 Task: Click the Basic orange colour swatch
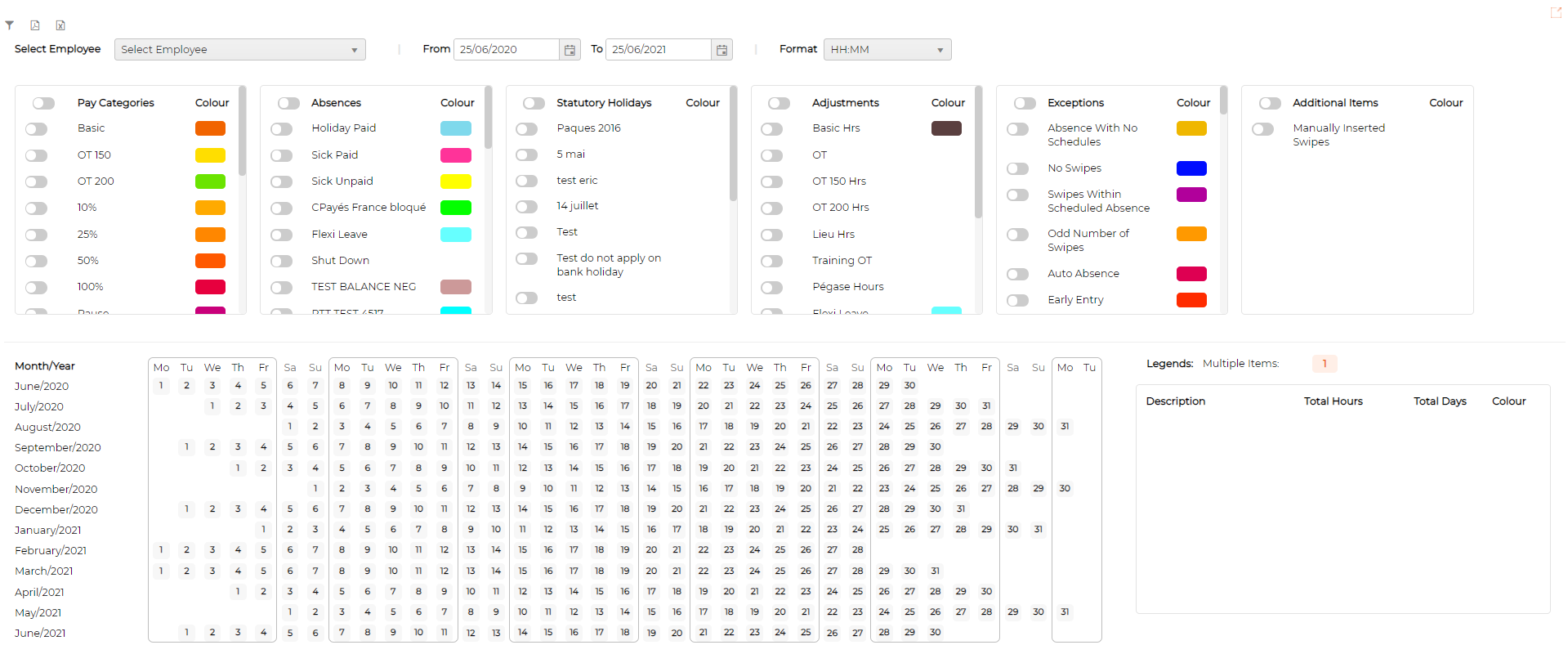tap(210, 128)
